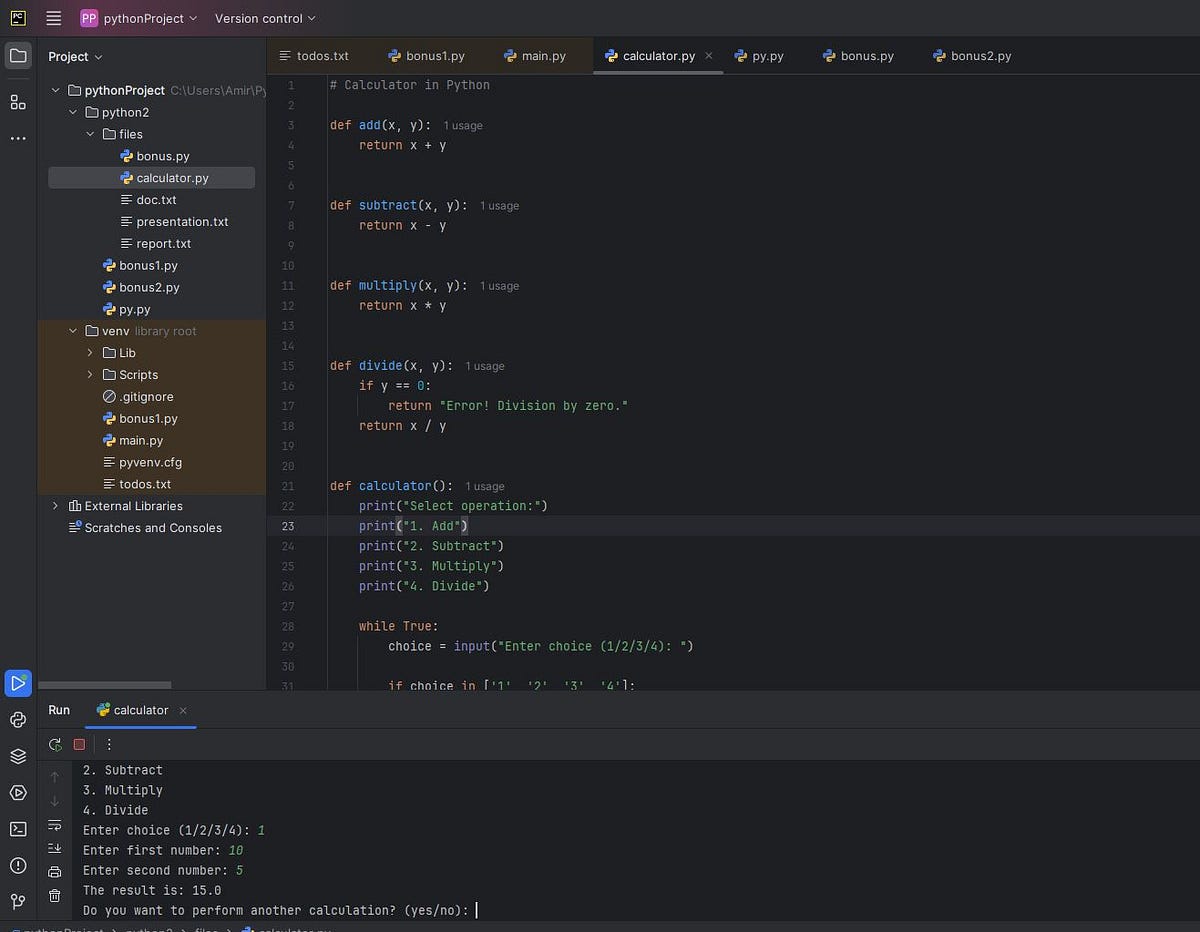Collapse the python2 folder

click(x=73, y=112)
